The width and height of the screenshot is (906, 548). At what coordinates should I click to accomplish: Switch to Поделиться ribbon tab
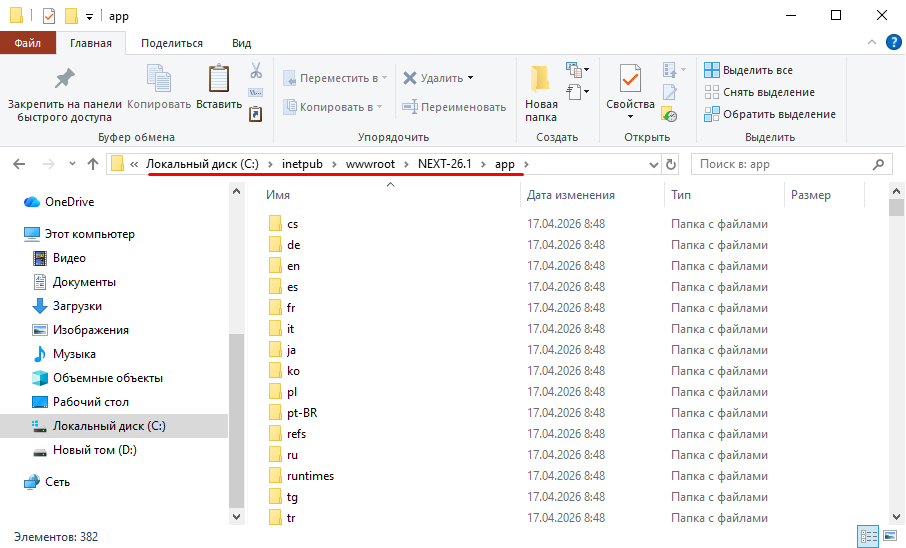(x=172, y=43)
